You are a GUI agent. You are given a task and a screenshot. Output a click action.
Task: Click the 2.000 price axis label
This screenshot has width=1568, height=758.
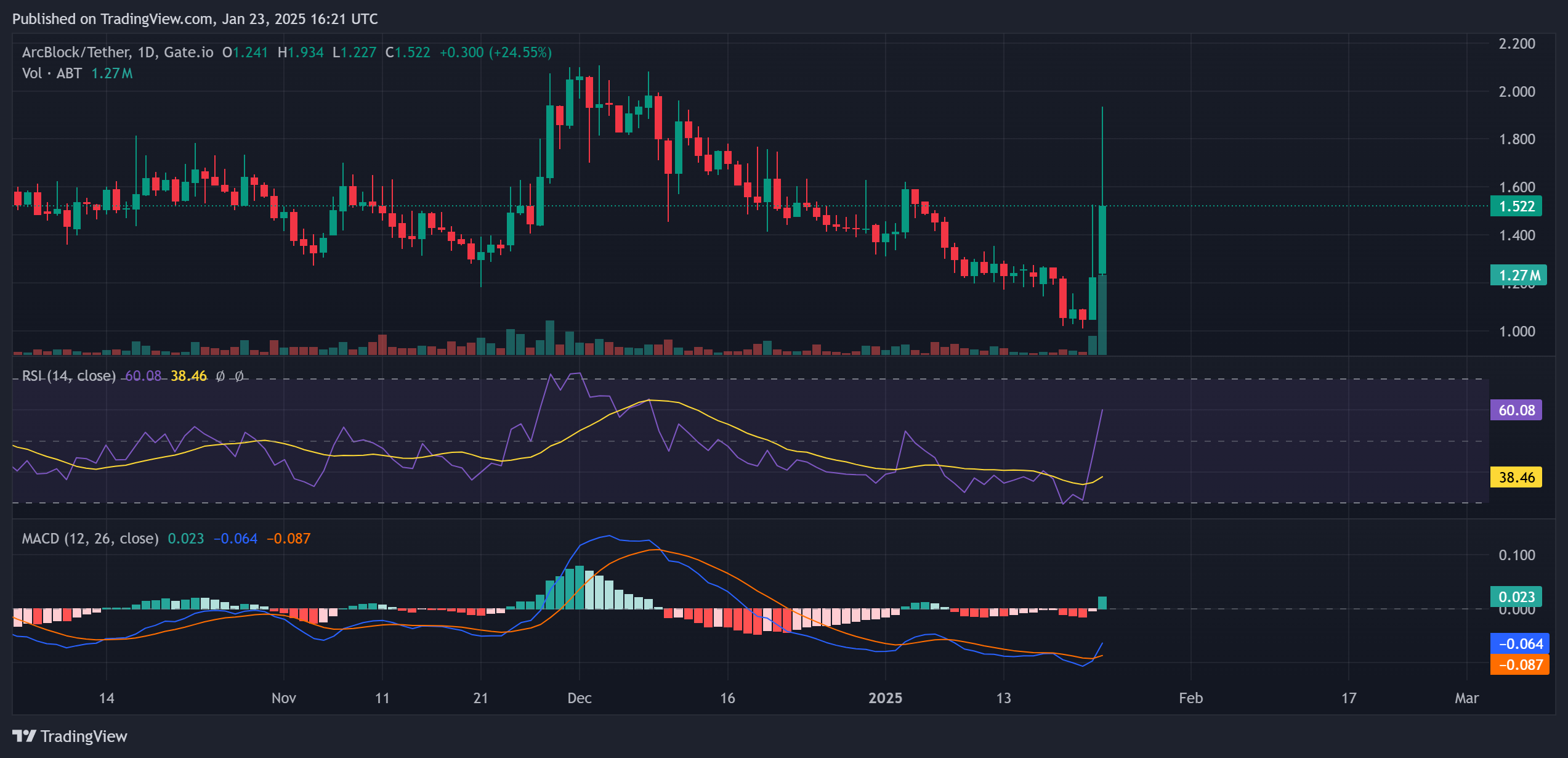tap(1516, 92)
